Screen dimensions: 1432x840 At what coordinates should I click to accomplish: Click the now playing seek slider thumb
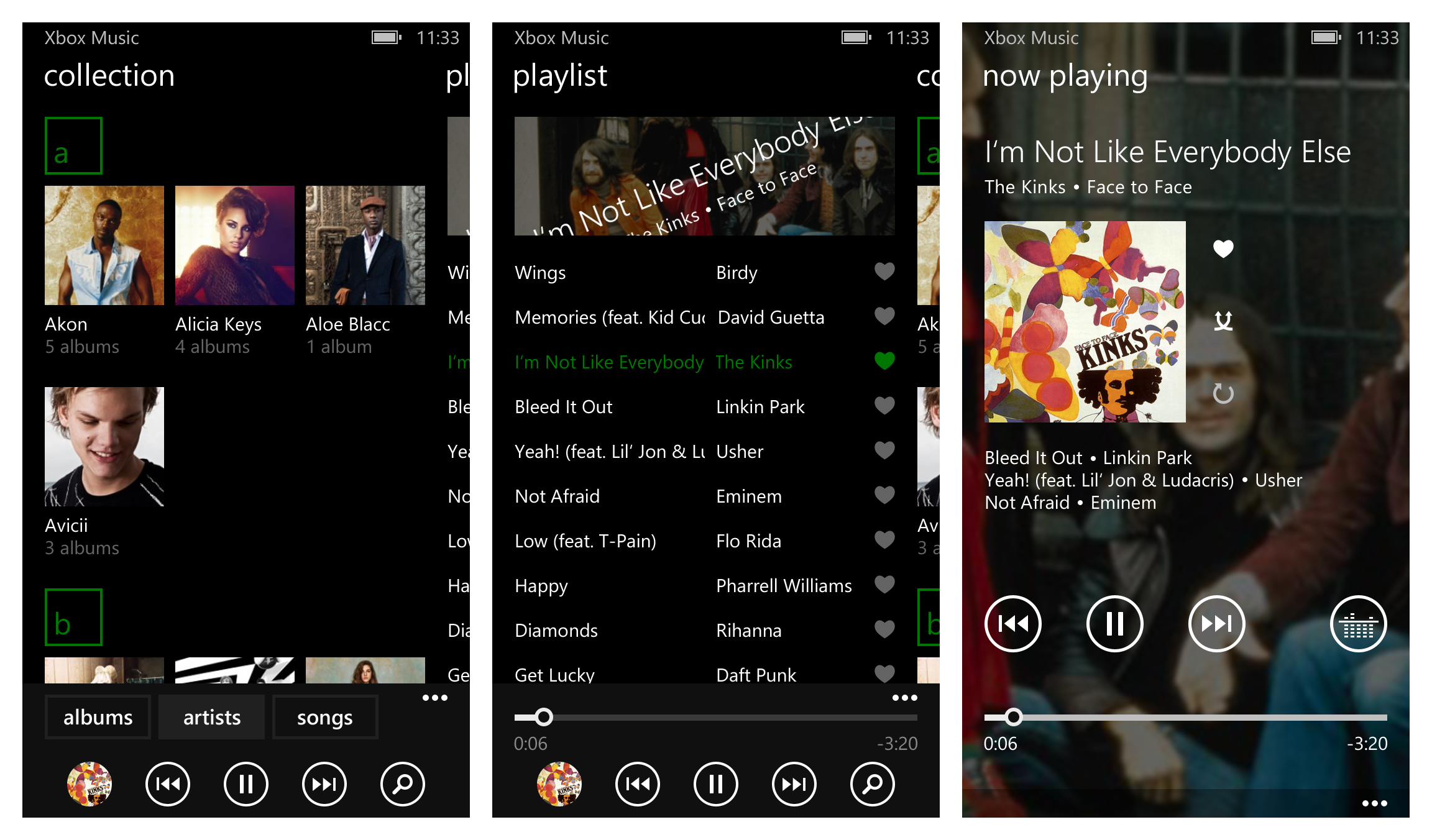[1014, 717]
